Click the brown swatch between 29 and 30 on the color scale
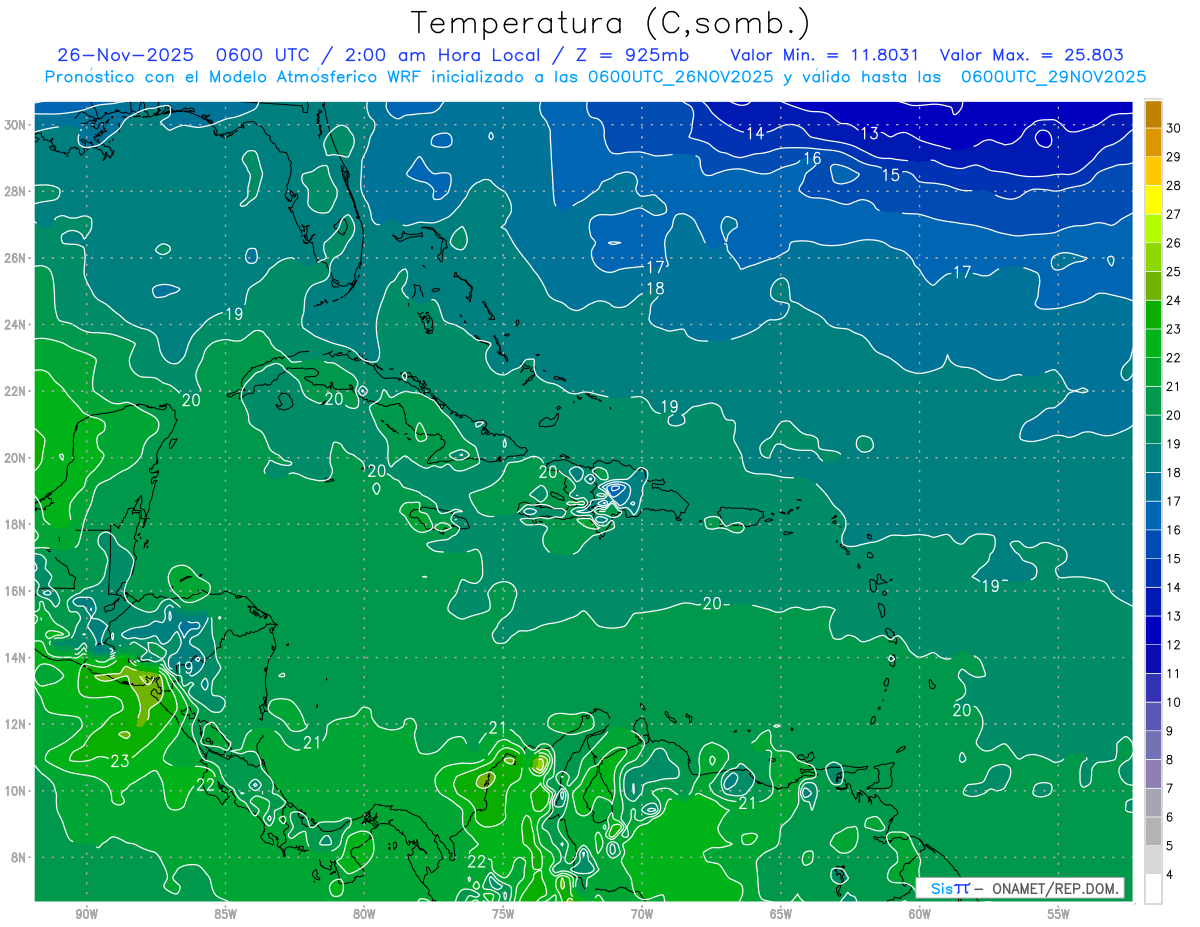Viewport: 1200px width, 927px height. pyautogui.click(x=1153, y=143)
